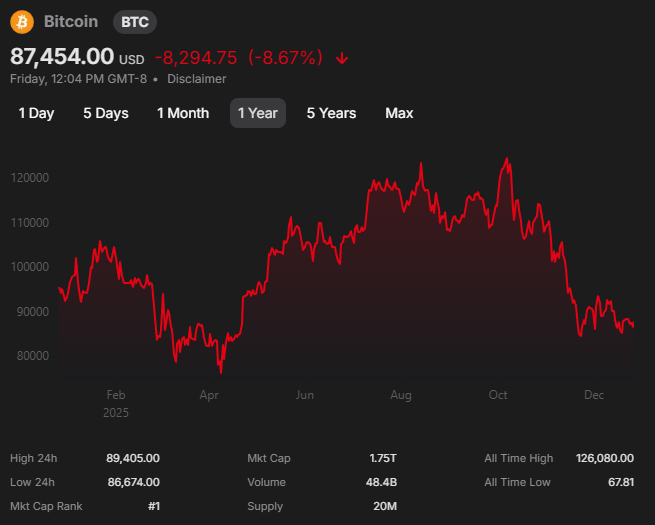
Task: Switch chart range to 5 Years
Action: (x=331, y=113)
